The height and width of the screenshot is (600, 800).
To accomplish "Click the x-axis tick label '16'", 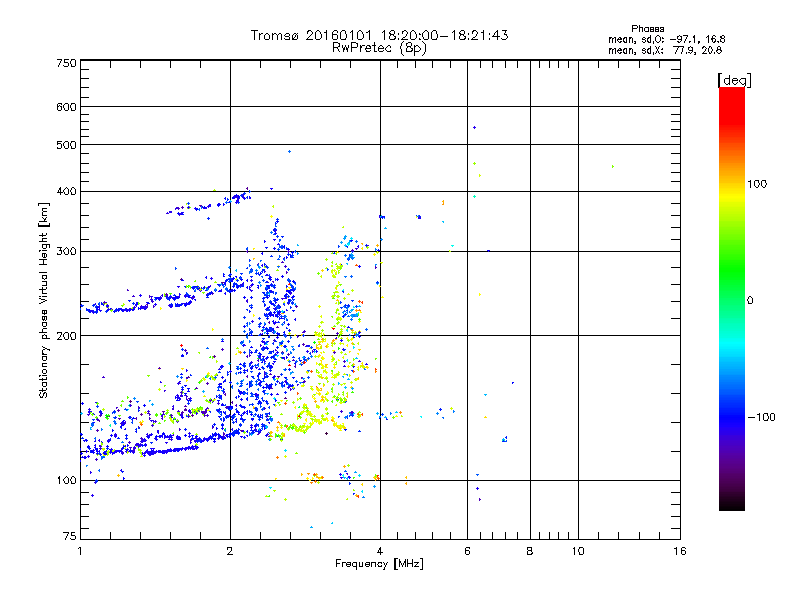I will point(680,551).
